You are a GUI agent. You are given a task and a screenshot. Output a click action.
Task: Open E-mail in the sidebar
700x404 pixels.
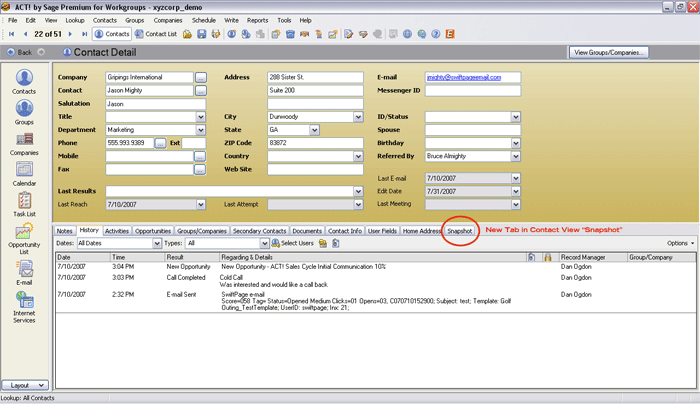(x=24, y=273)
